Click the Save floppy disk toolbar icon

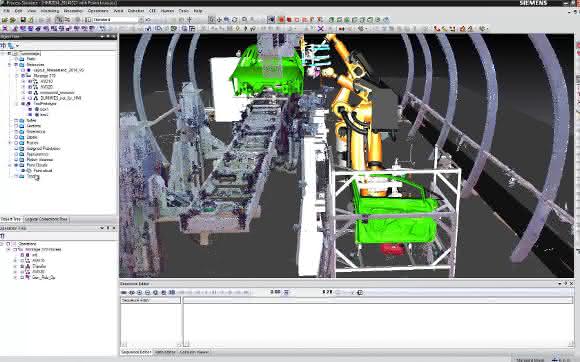point(23,20)
